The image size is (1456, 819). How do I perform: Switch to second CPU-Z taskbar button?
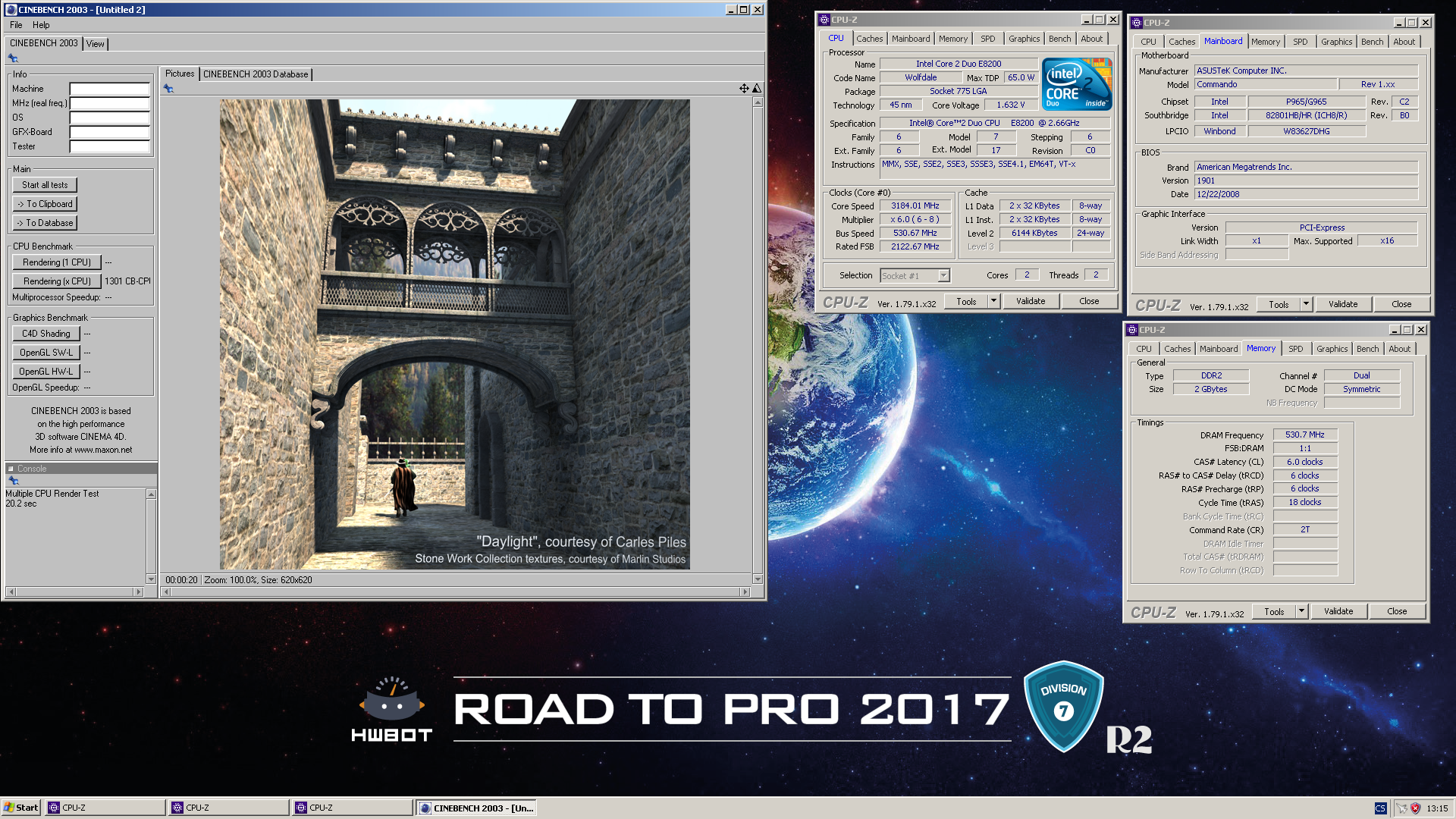tap(228, 808)
